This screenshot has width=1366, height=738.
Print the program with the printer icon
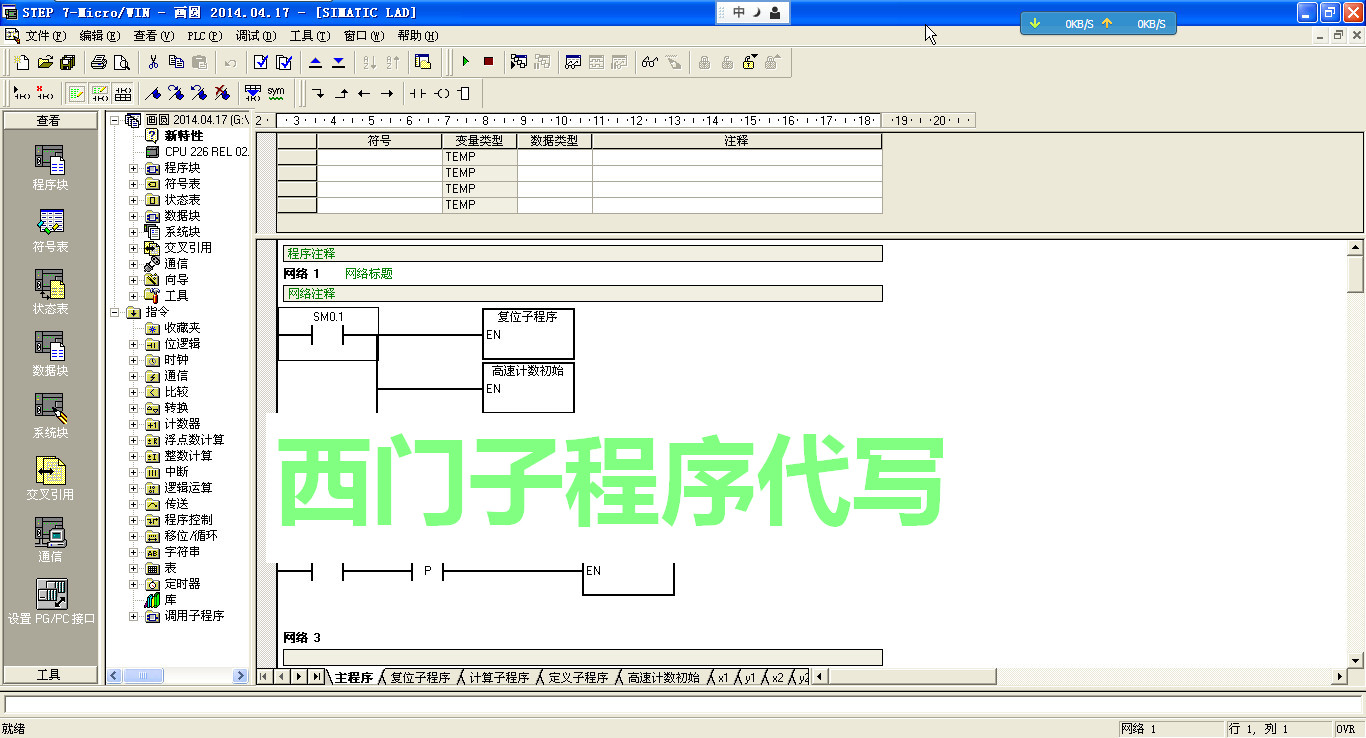[99, 62]
